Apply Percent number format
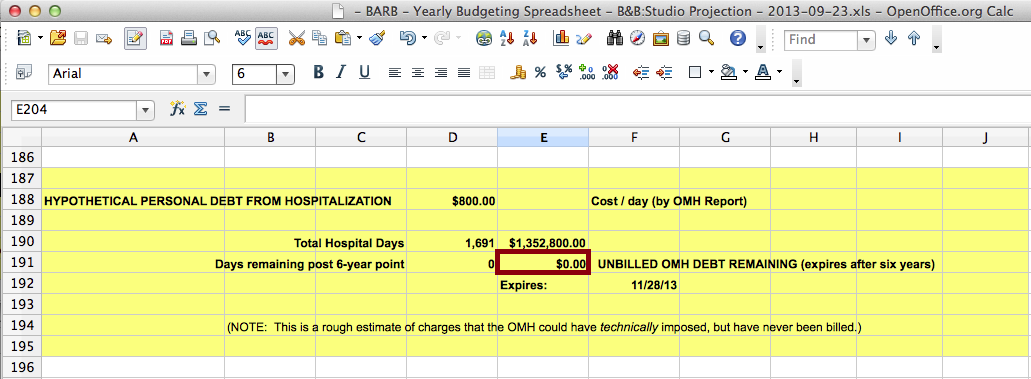This screenshot has width=1031, height=379. pos(540,72)
